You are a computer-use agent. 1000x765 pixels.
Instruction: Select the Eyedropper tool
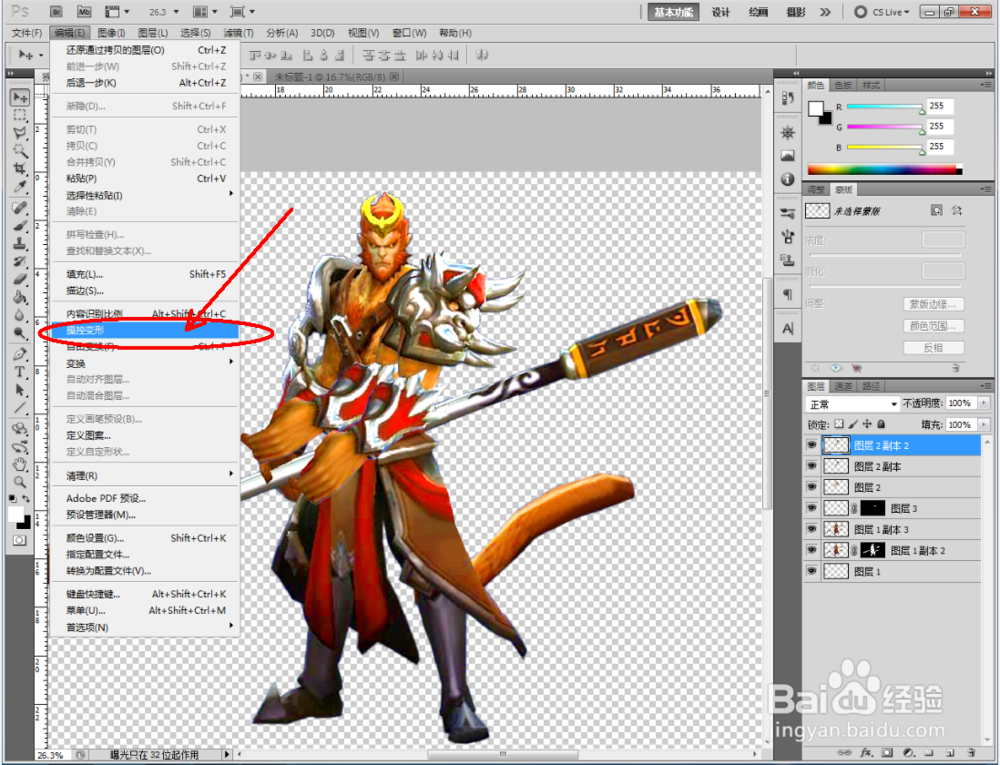[x=20, y=187]
